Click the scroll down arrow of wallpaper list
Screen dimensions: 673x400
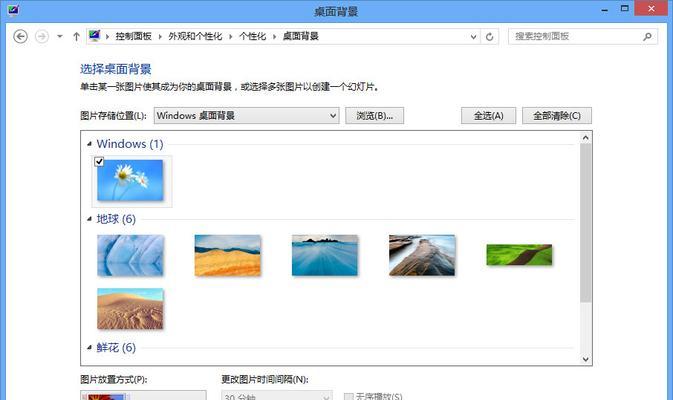click(585, 359)
